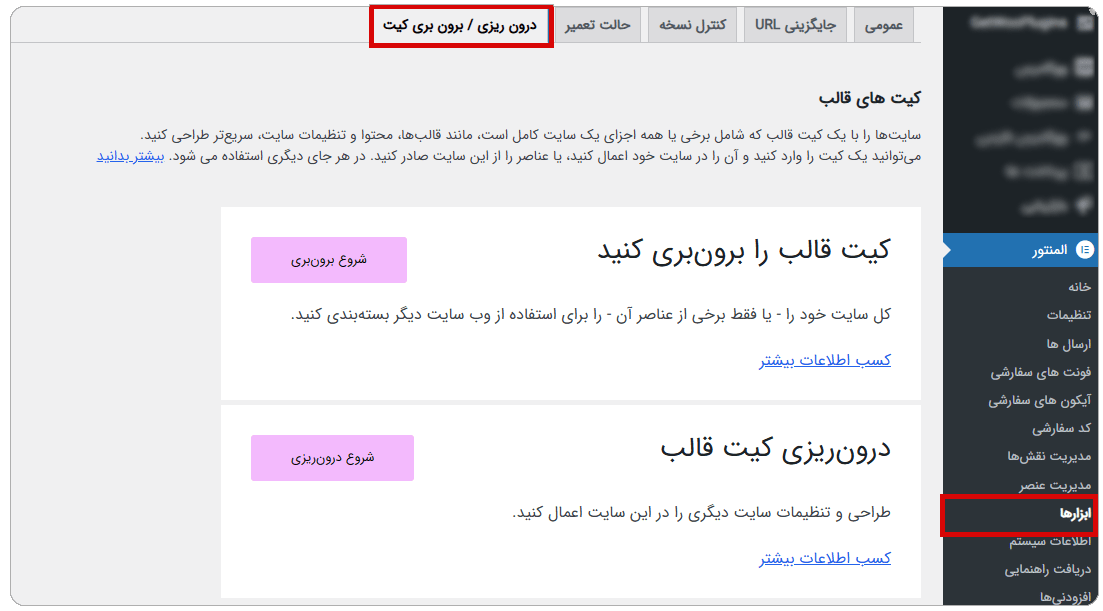Click the active-menu arrow next to المنتور
The height and width of the screenshot is (611, 1103).
944,250
